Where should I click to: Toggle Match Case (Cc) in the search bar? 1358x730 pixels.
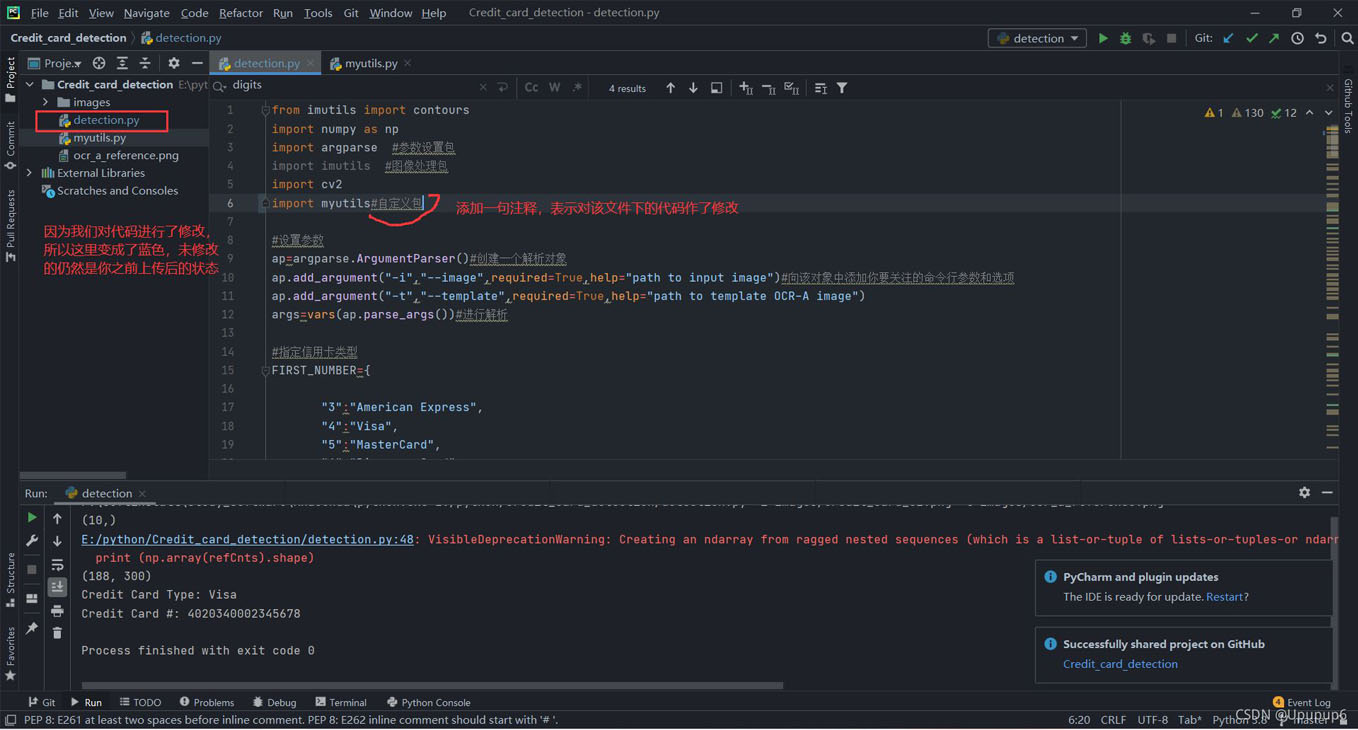pos(531,88)
